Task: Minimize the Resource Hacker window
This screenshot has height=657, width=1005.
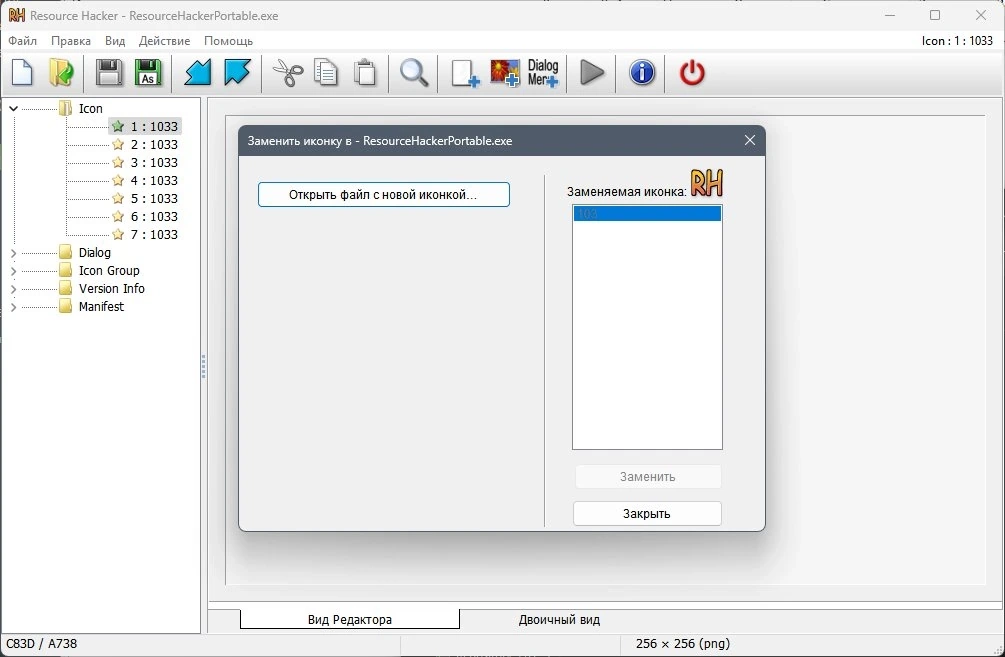Action: [x=890, y=15]
